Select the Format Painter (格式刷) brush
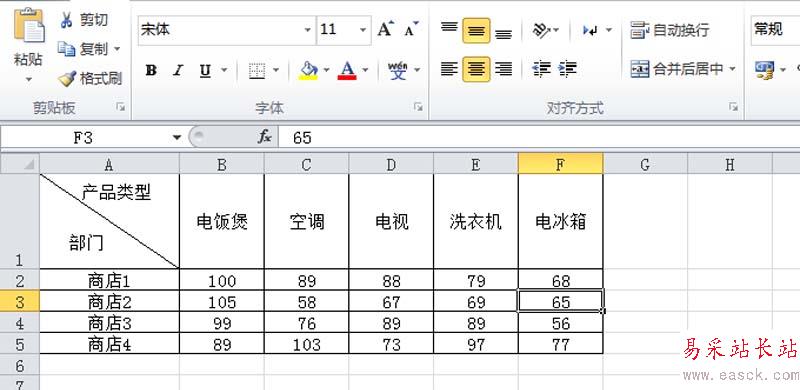 pos(89,79)
